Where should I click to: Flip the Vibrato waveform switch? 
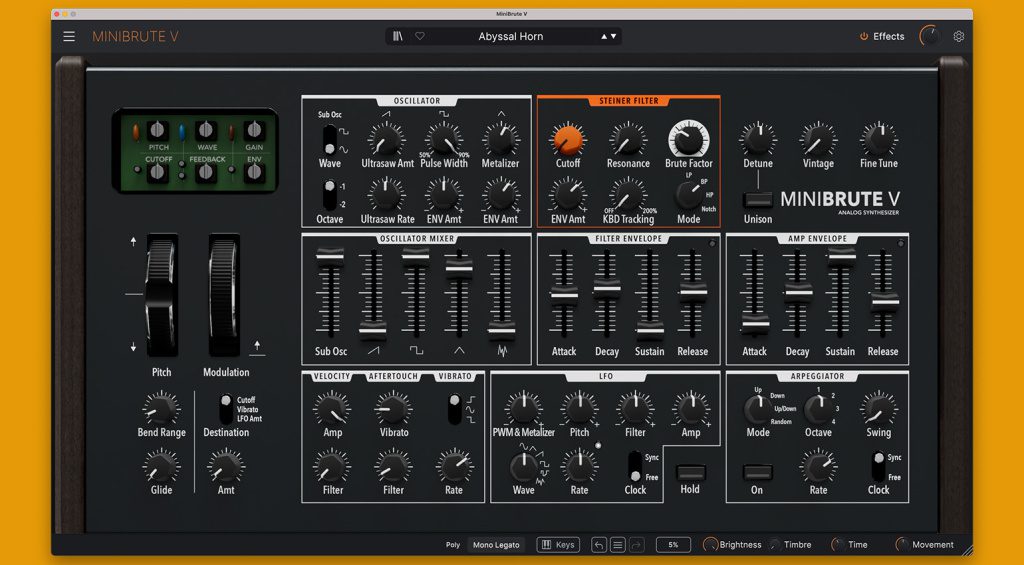(455, 409)
